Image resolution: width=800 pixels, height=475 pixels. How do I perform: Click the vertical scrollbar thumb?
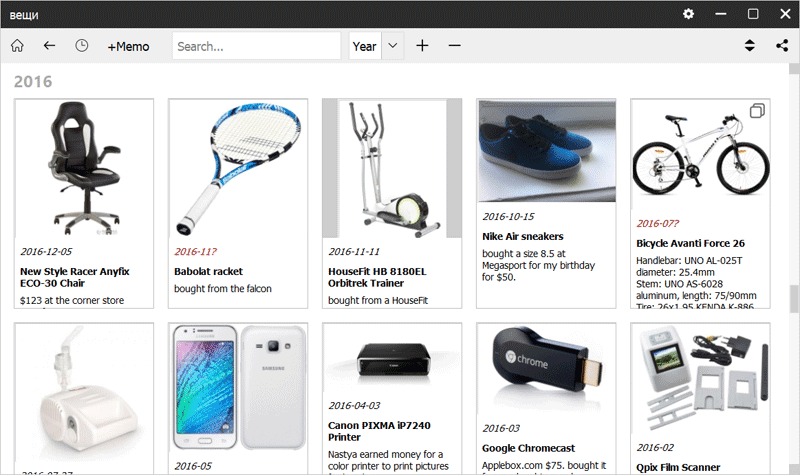(793, 300)
